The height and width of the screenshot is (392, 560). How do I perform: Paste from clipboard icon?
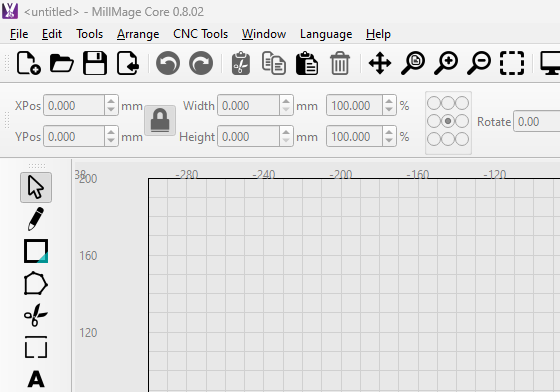coord(307,63)
